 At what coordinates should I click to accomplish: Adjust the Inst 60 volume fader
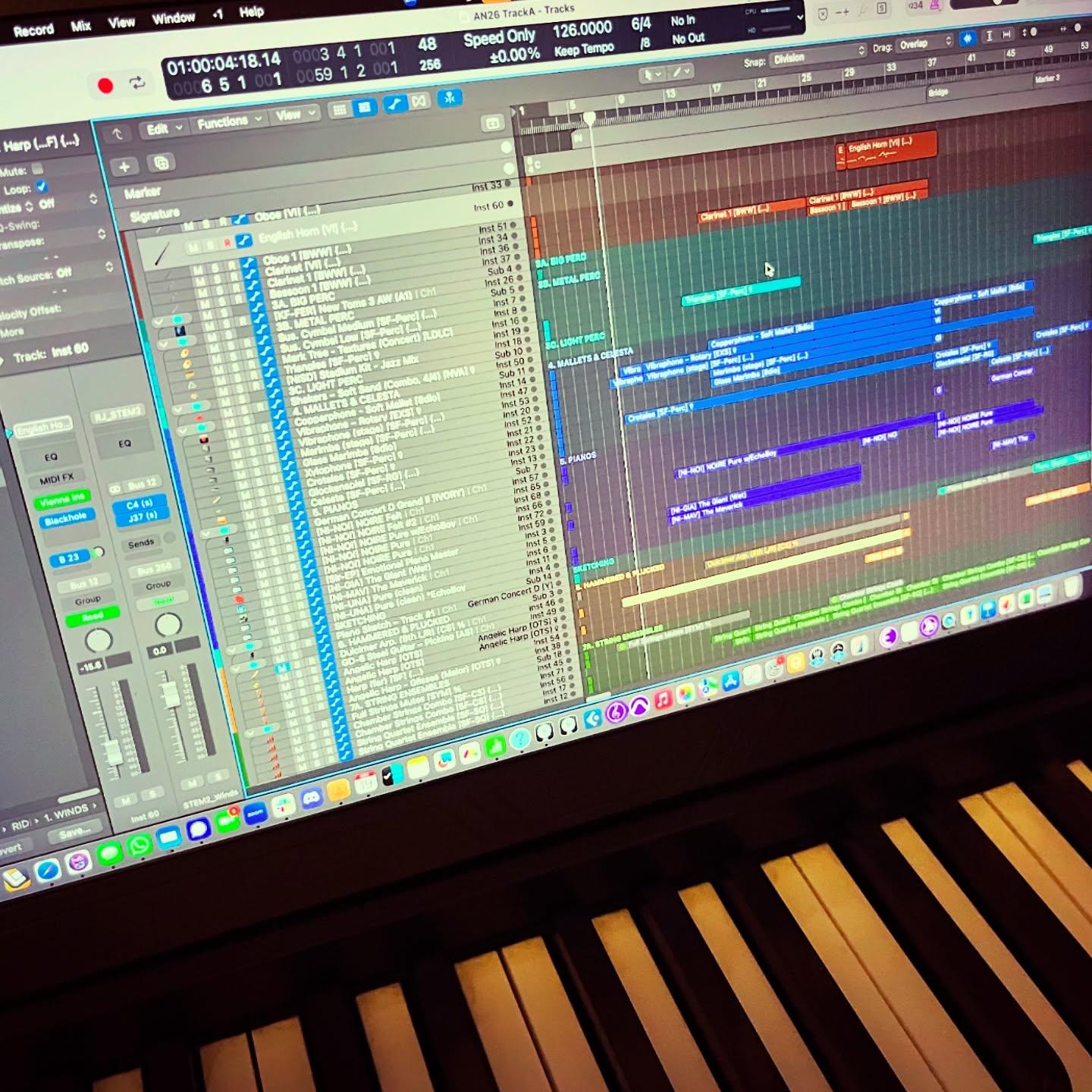[113, 752]
